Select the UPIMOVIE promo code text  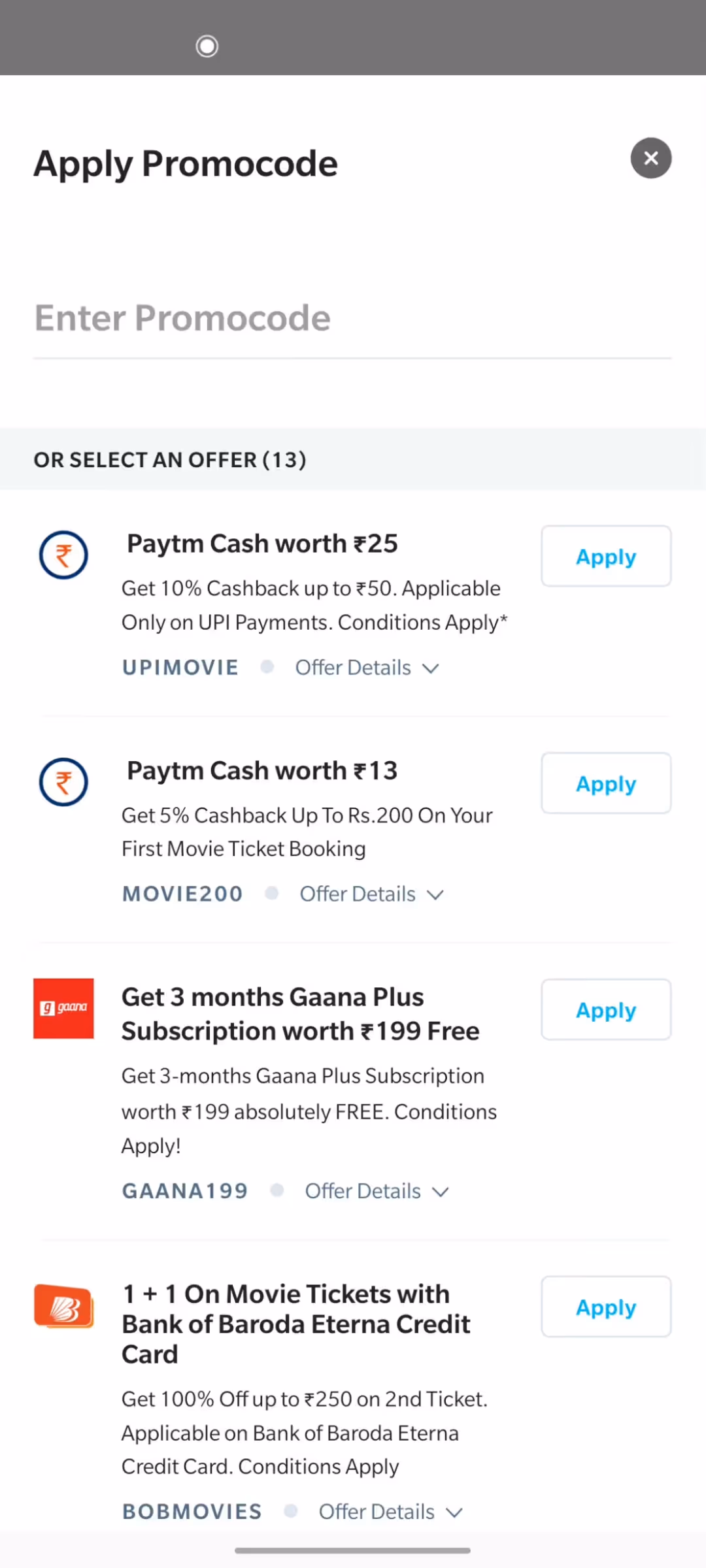[180, 668]
